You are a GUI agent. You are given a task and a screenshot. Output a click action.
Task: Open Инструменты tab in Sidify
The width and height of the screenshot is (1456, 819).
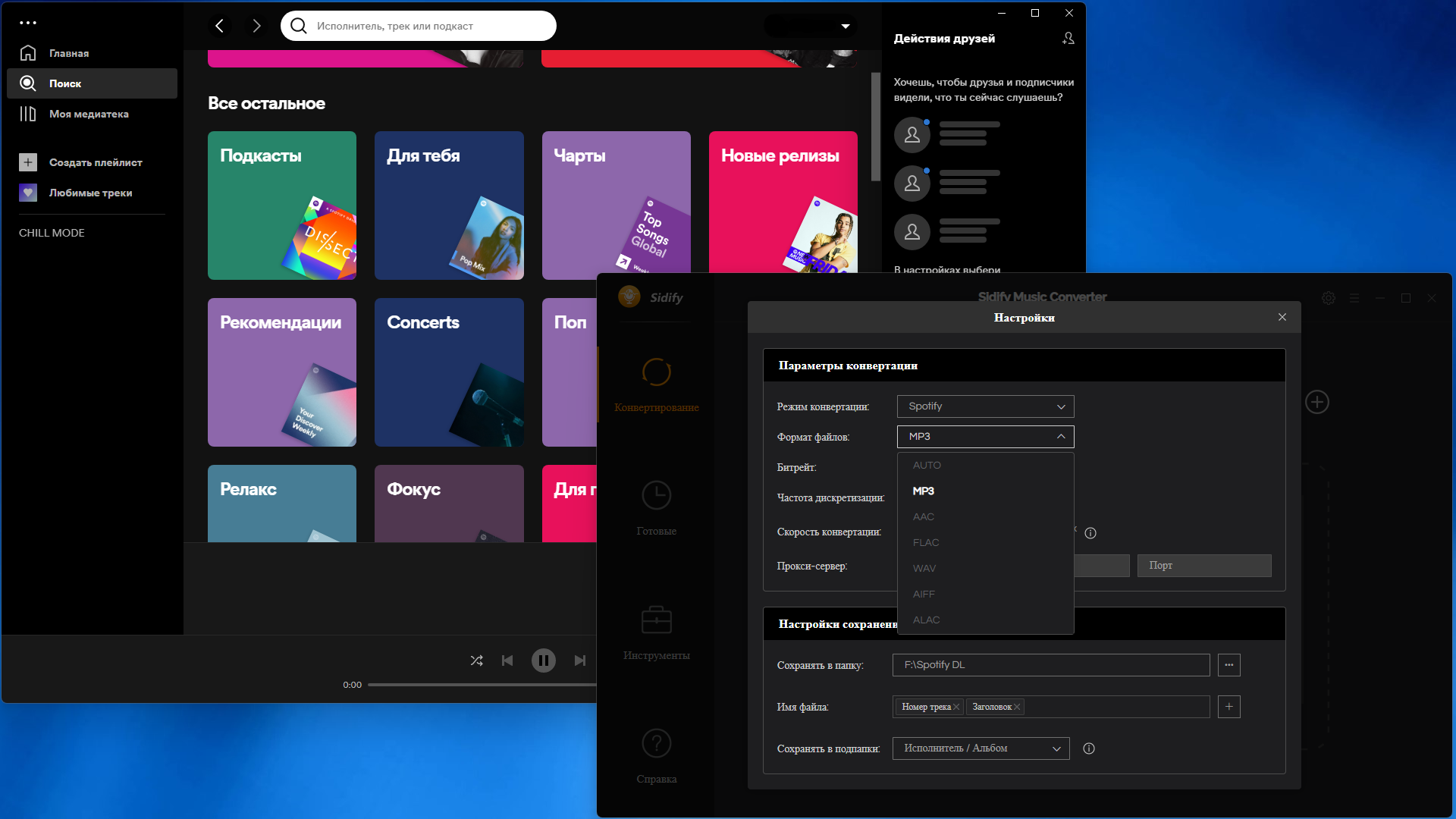click(657, 632)
